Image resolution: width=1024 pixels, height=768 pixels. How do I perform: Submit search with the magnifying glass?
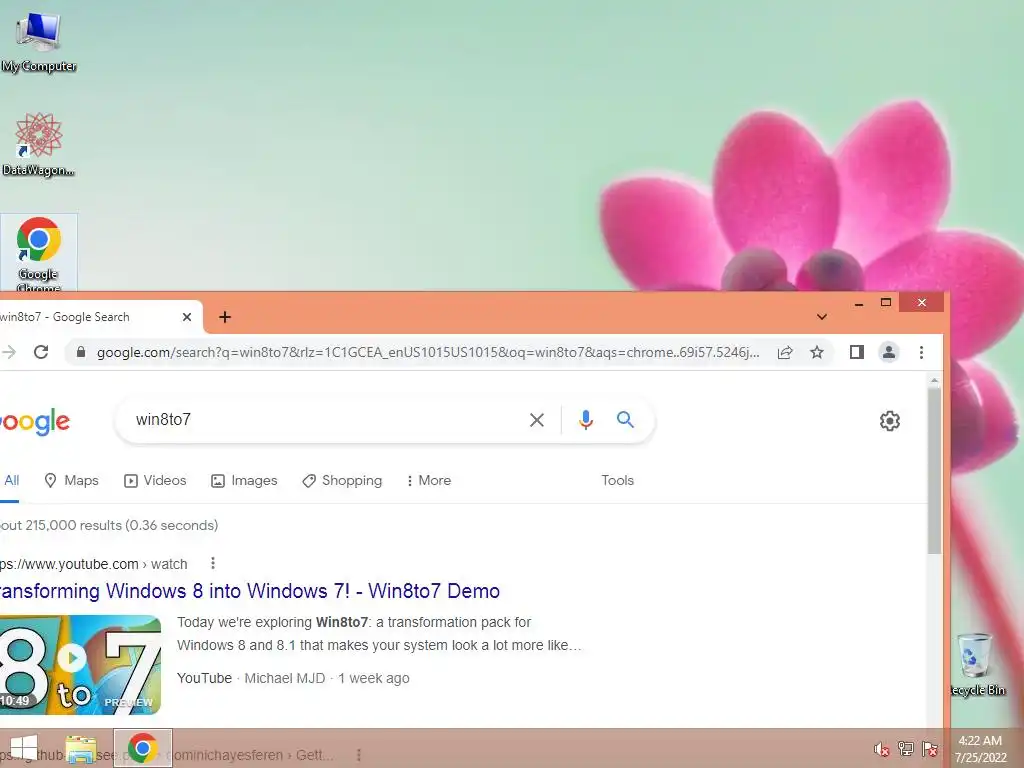click(625, 419)
